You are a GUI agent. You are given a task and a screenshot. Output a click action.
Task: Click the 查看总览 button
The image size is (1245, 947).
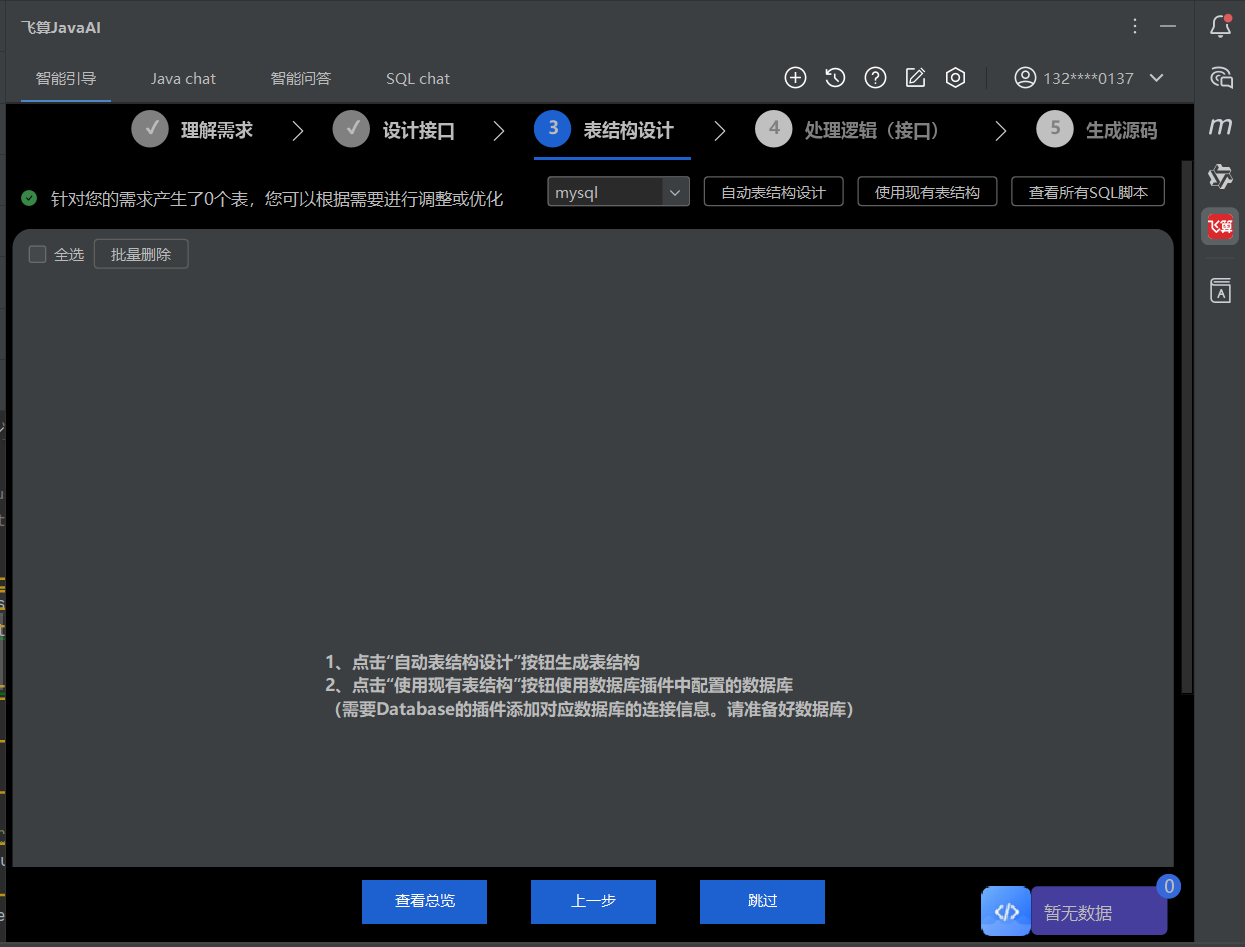click(x=424, y=901)
